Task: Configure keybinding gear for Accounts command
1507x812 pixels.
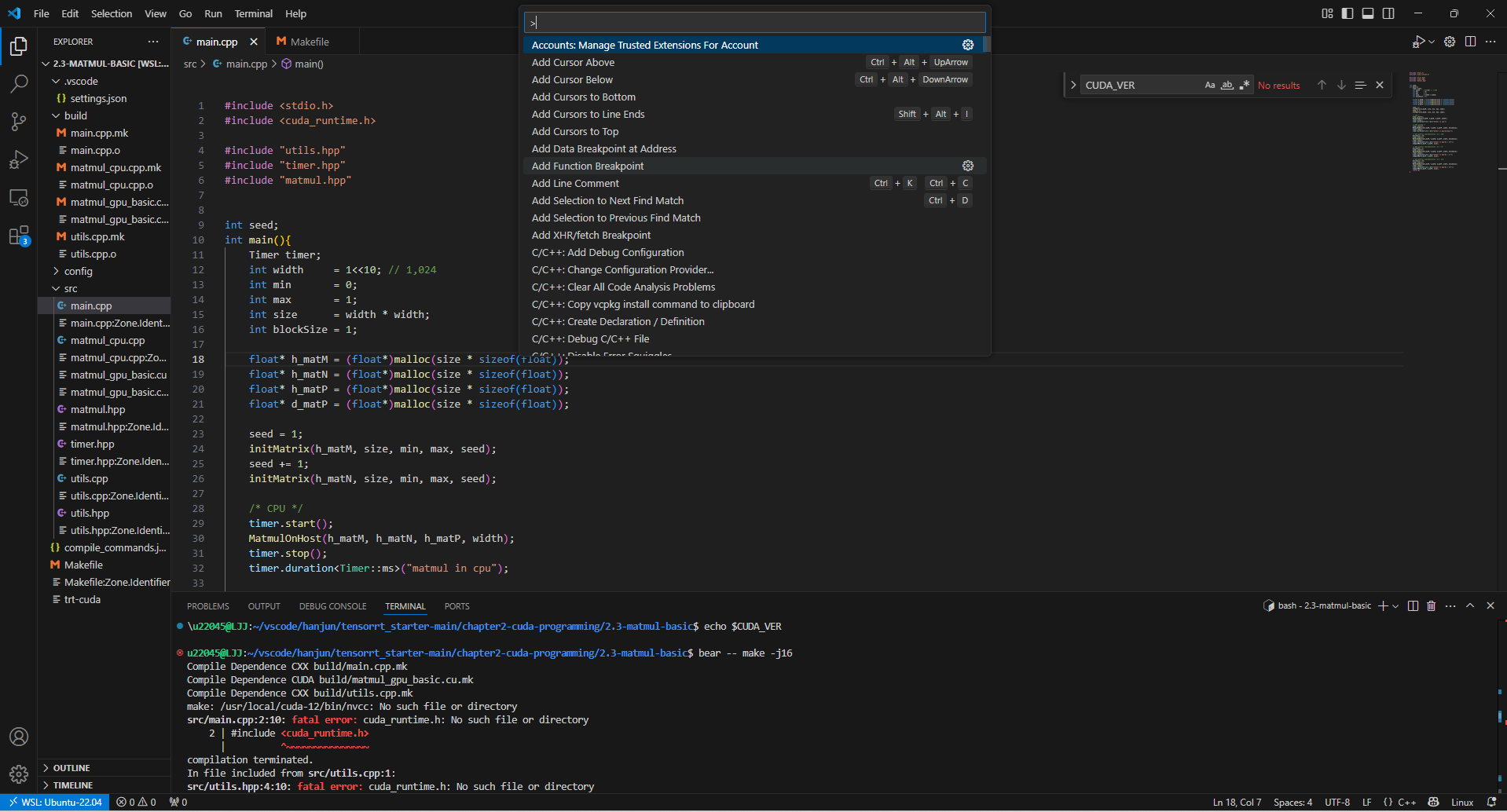Action: [x=968, y=45]
